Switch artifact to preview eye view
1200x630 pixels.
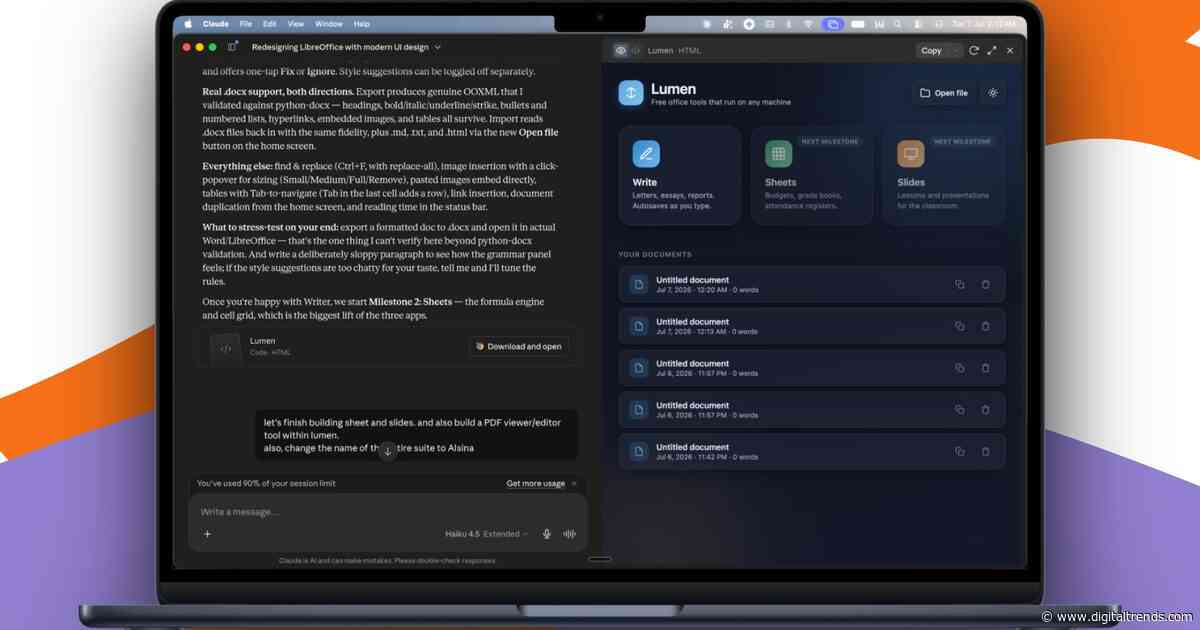coord(621,50)
